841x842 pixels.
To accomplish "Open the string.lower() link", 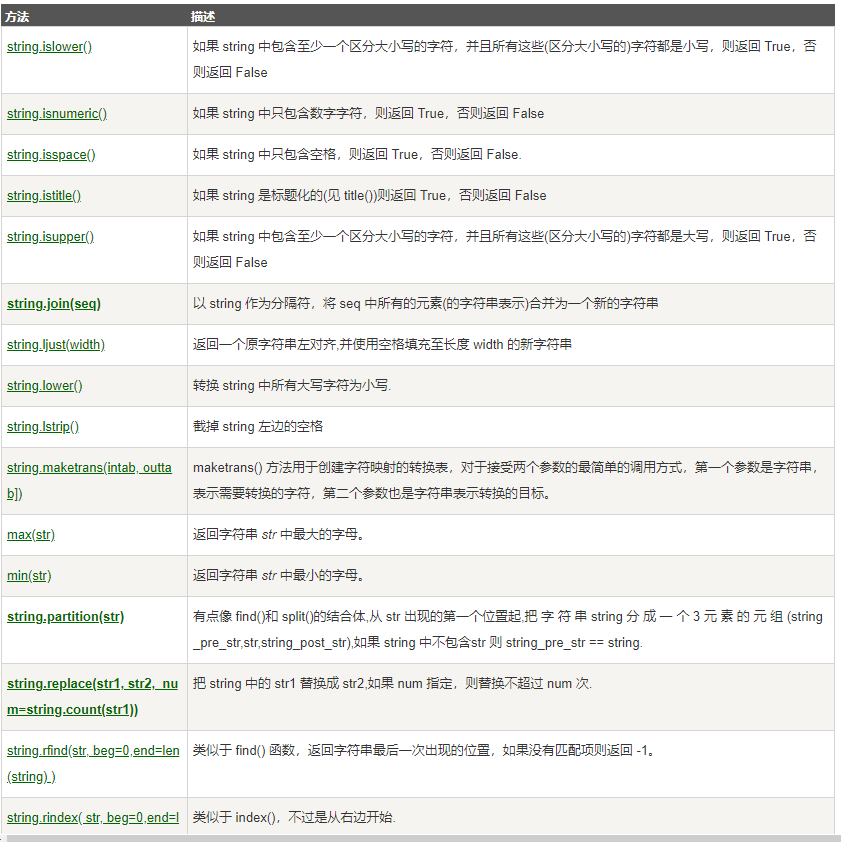I will pyautogui.click(x=45, y=386).
